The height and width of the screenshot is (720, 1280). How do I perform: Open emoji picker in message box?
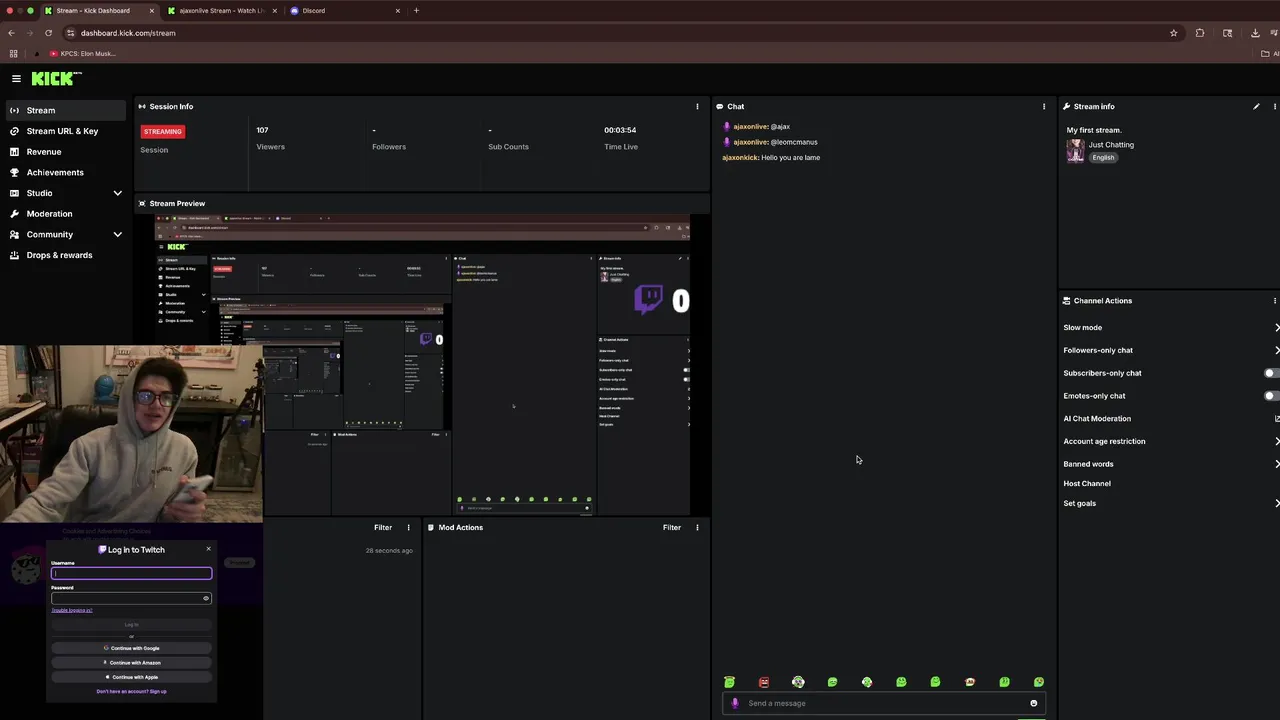pyautogui.click(x=1034, y=703)
